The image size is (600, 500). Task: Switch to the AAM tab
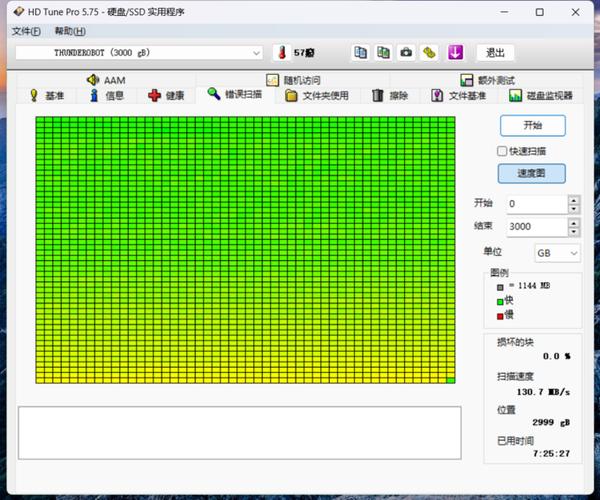point(106,80)
